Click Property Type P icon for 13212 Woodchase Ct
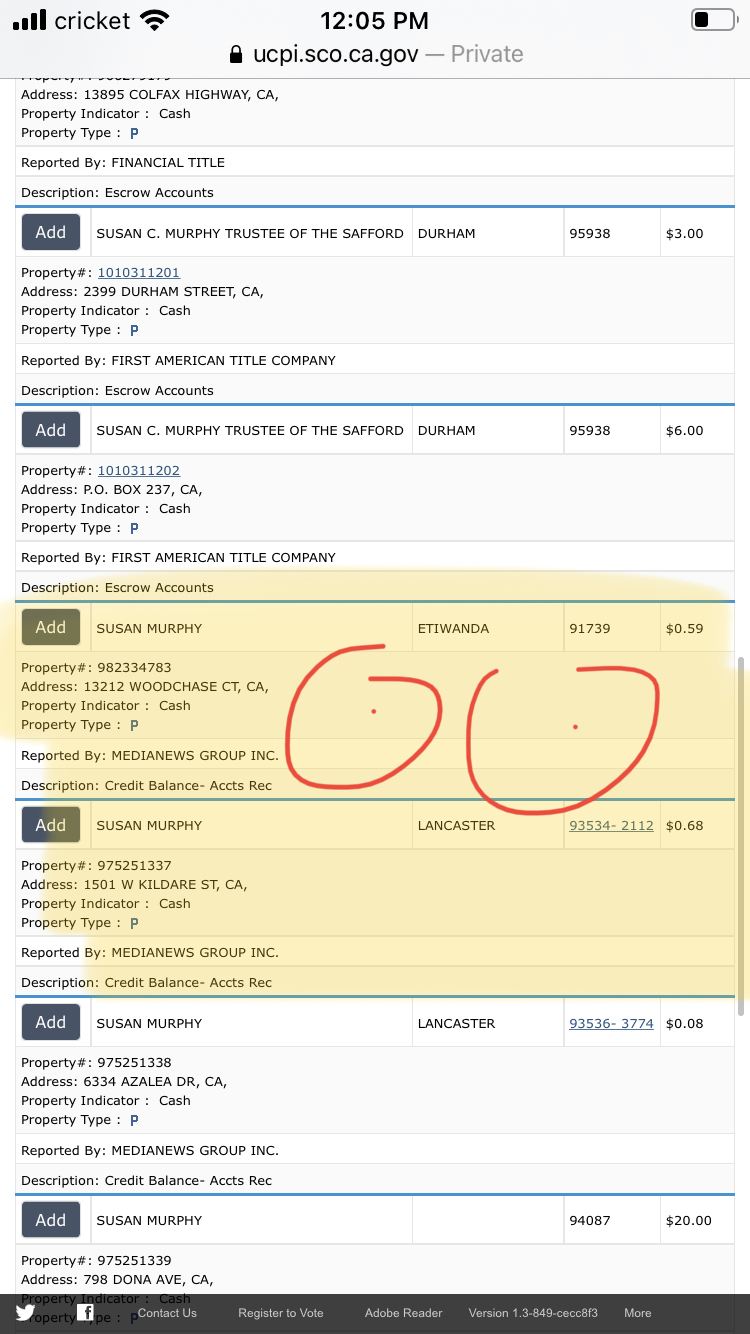750x1334 pixels. coord(134,725)
